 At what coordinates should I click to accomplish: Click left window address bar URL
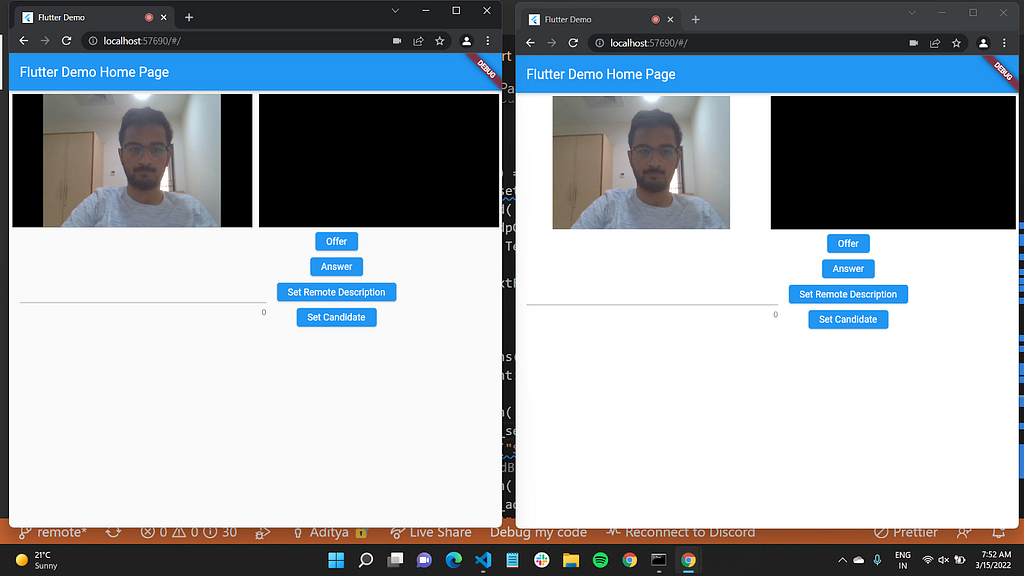tap(142, 40)
